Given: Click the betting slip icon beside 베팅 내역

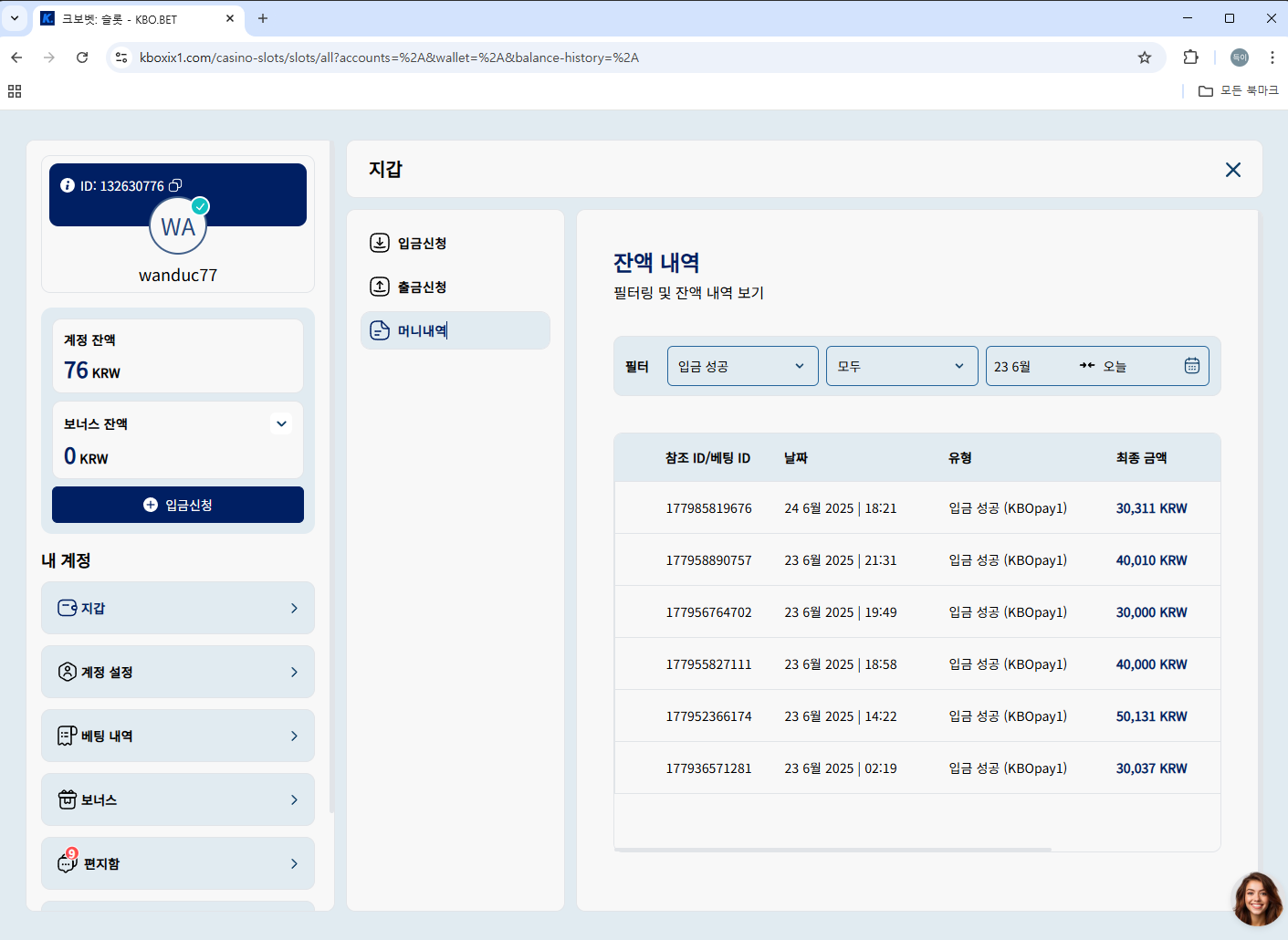Looking at the screenshot, I should point(68,736).
